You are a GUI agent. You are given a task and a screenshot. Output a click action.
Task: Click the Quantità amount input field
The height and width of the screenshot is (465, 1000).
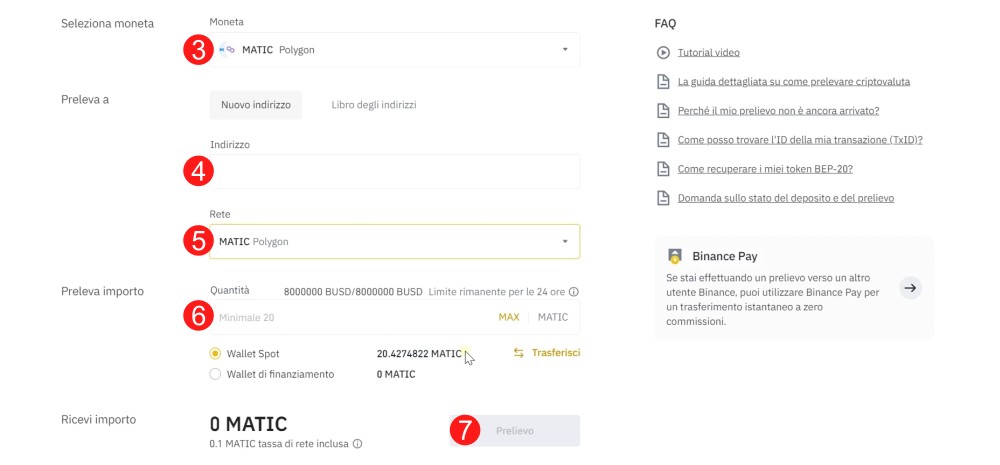pyautogui.click(x=350, y=317)
